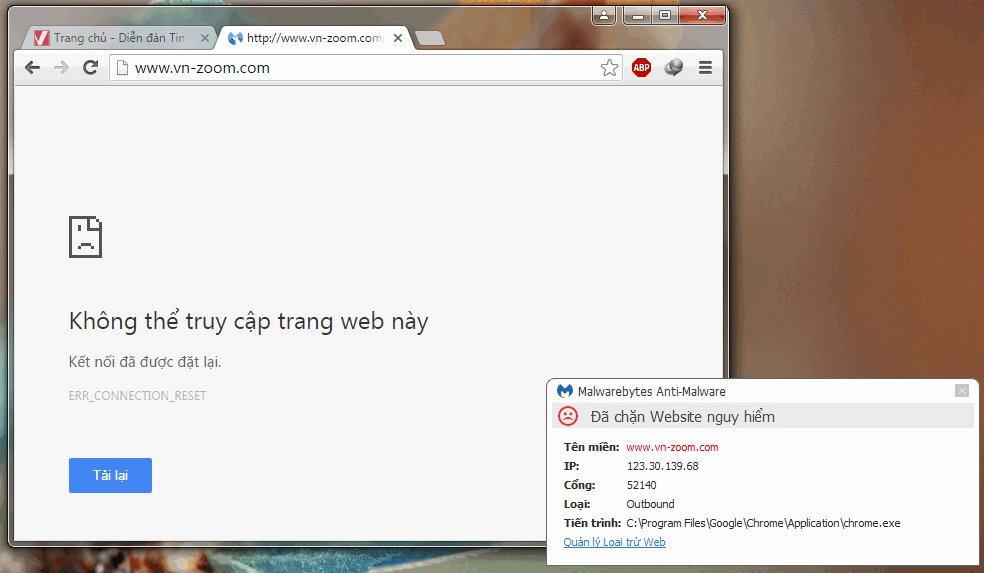Image resolution: width=984 pixels, height=573 pixels.
Task: Close the vn-zoom.com tab
Action: 398,38
